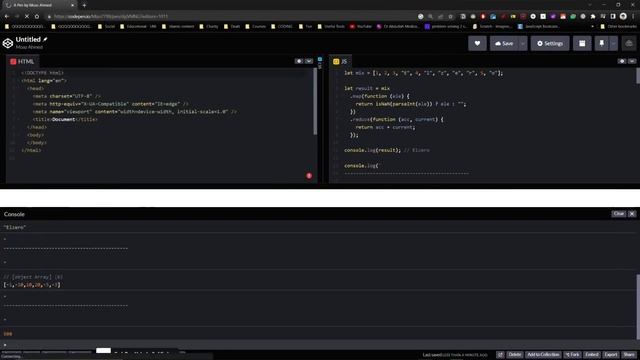Click the console vertical scrollbar
Viewport: 640px width, 360px height.
pos(638,307)
